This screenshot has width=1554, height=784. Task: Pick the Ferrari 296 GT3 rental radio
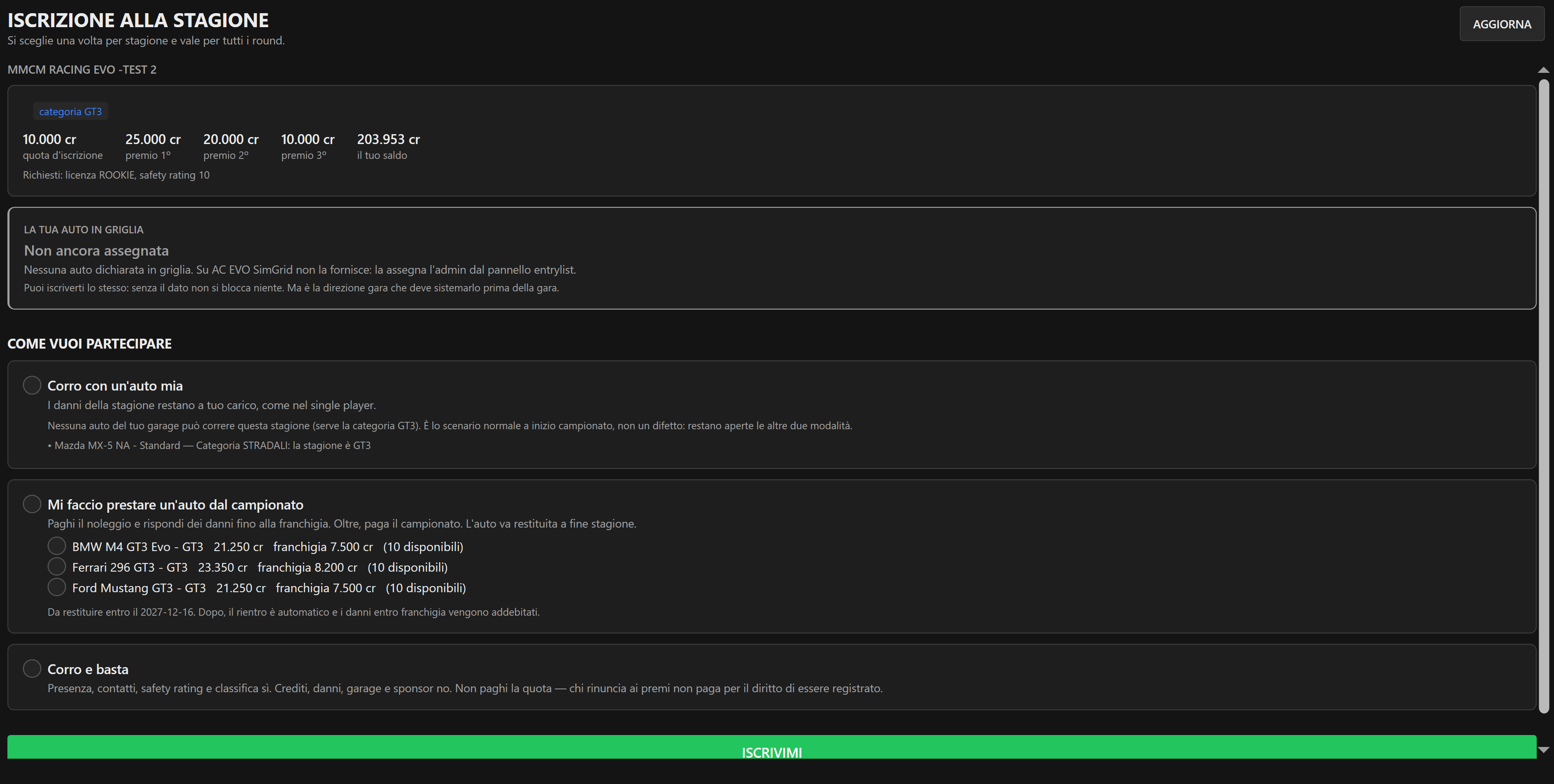[57, 566]
